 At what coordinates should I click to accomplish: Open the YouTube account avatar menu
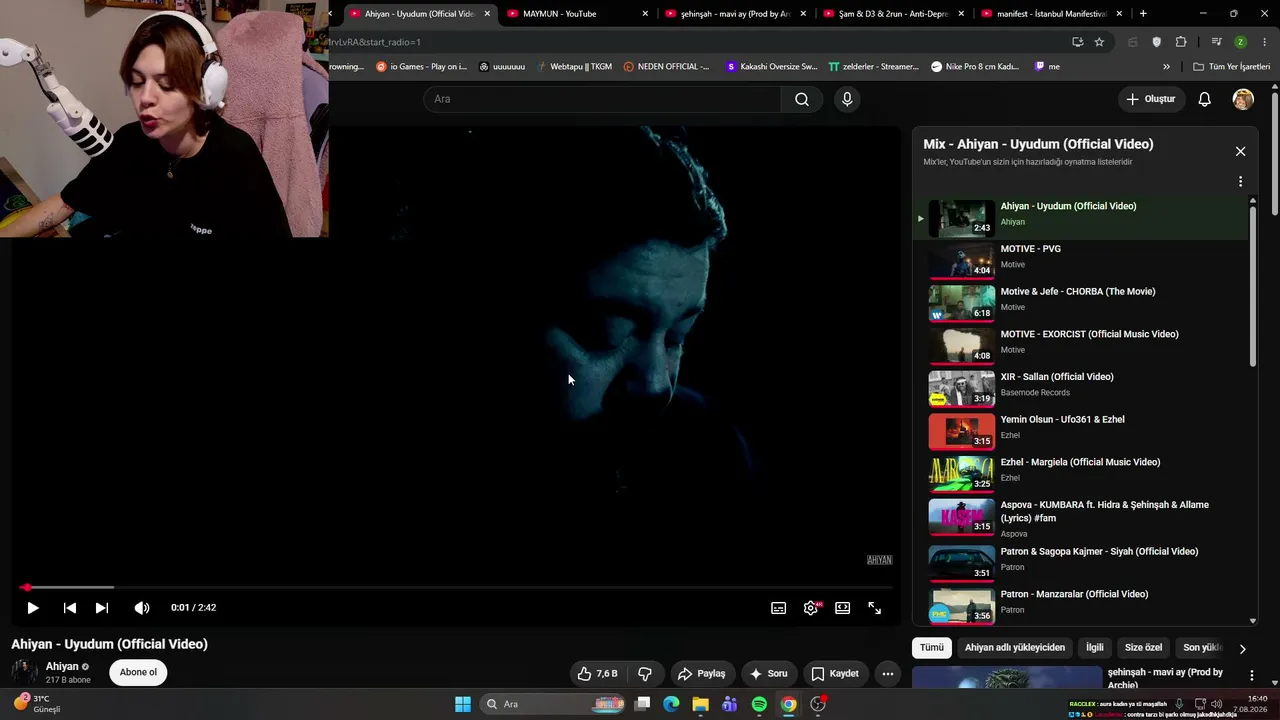pos(1243,99)
